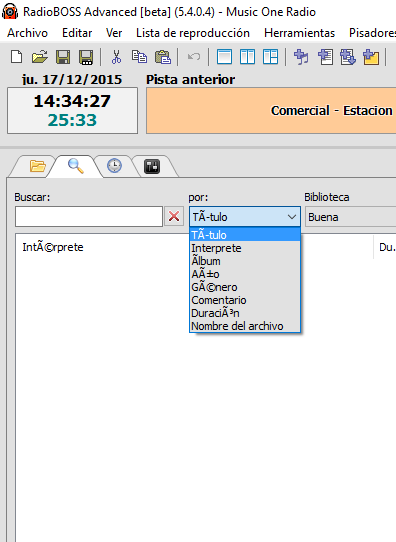Click the Buscar search text field
Viewport: 396px width, 542px height.
pyautogui.click(x=89, y=217)
